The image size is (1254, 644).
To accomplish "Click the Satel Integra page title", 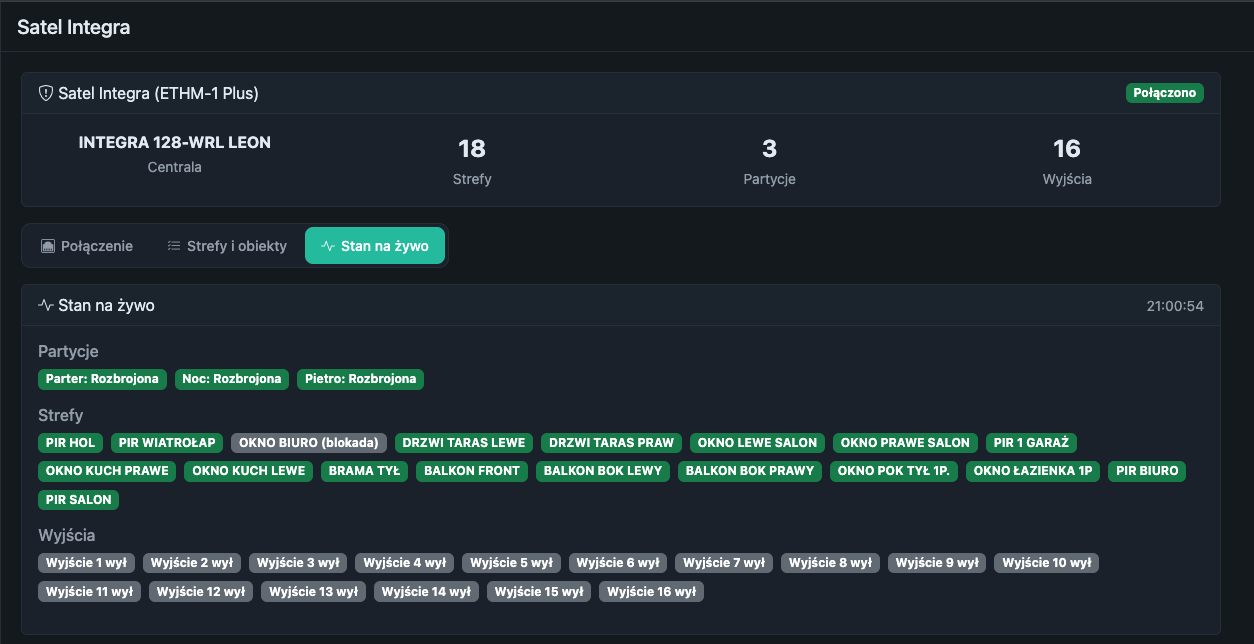I will point(74,27).
